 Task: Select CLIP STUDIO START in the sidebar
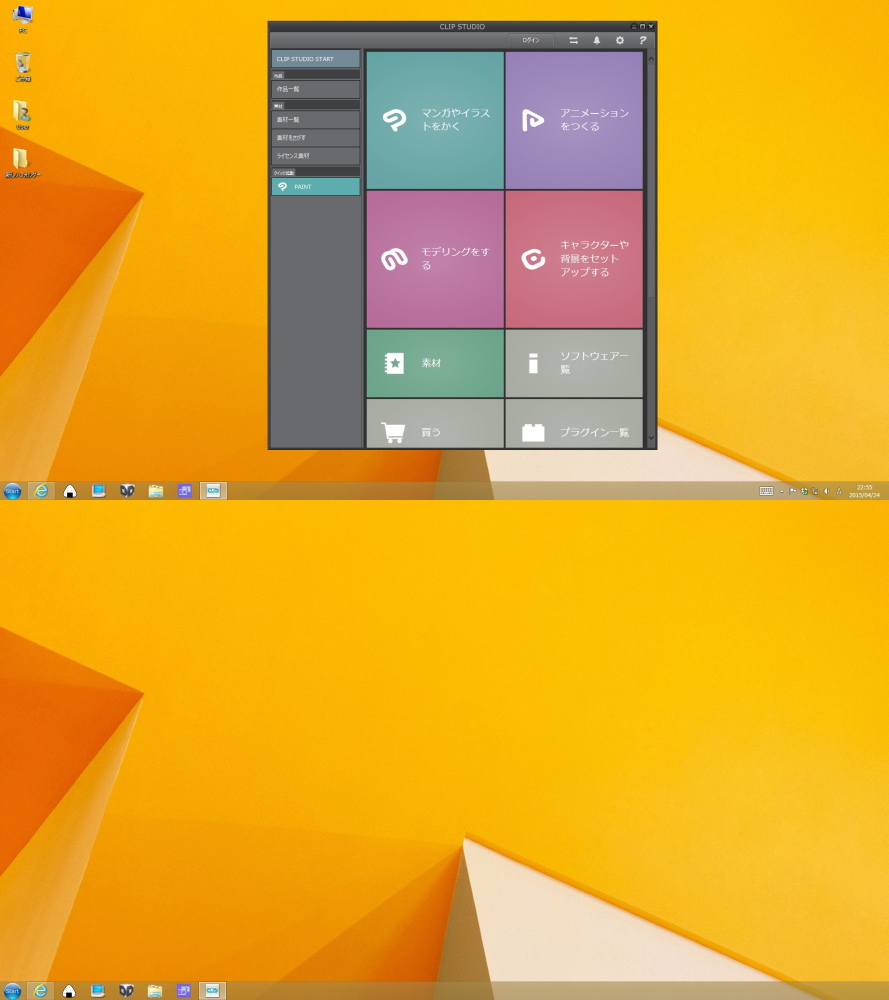pos(316,59)
